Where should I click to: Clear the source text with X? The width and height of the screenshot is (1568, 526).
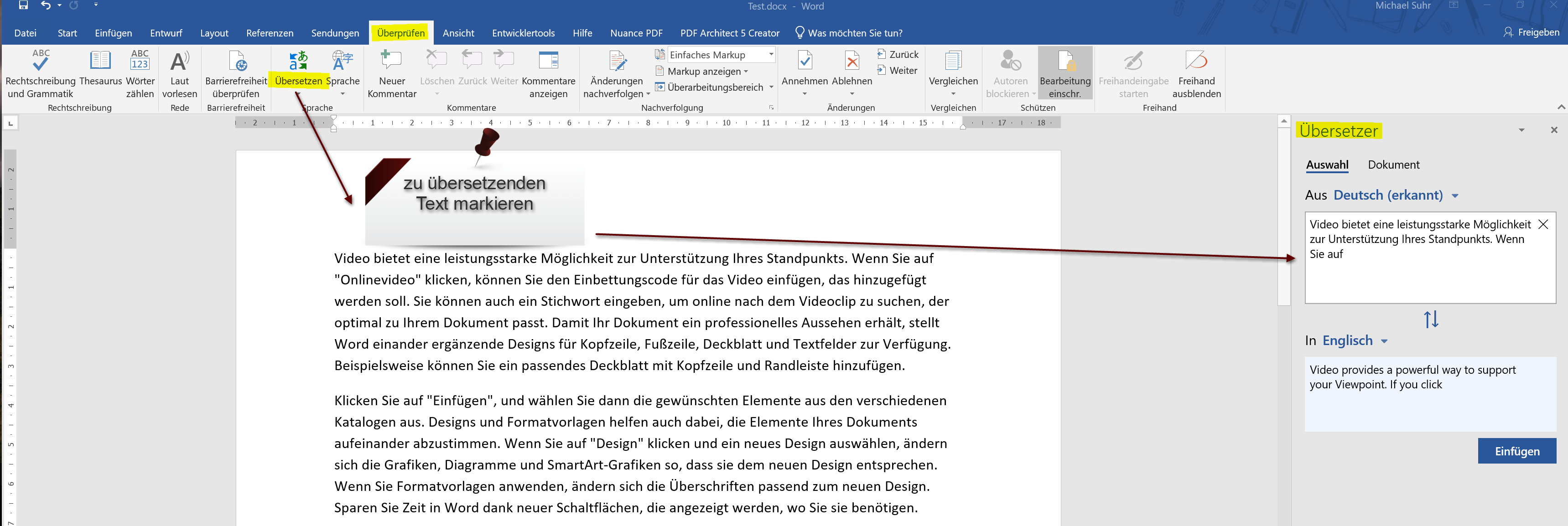[x=1543, y=224]
